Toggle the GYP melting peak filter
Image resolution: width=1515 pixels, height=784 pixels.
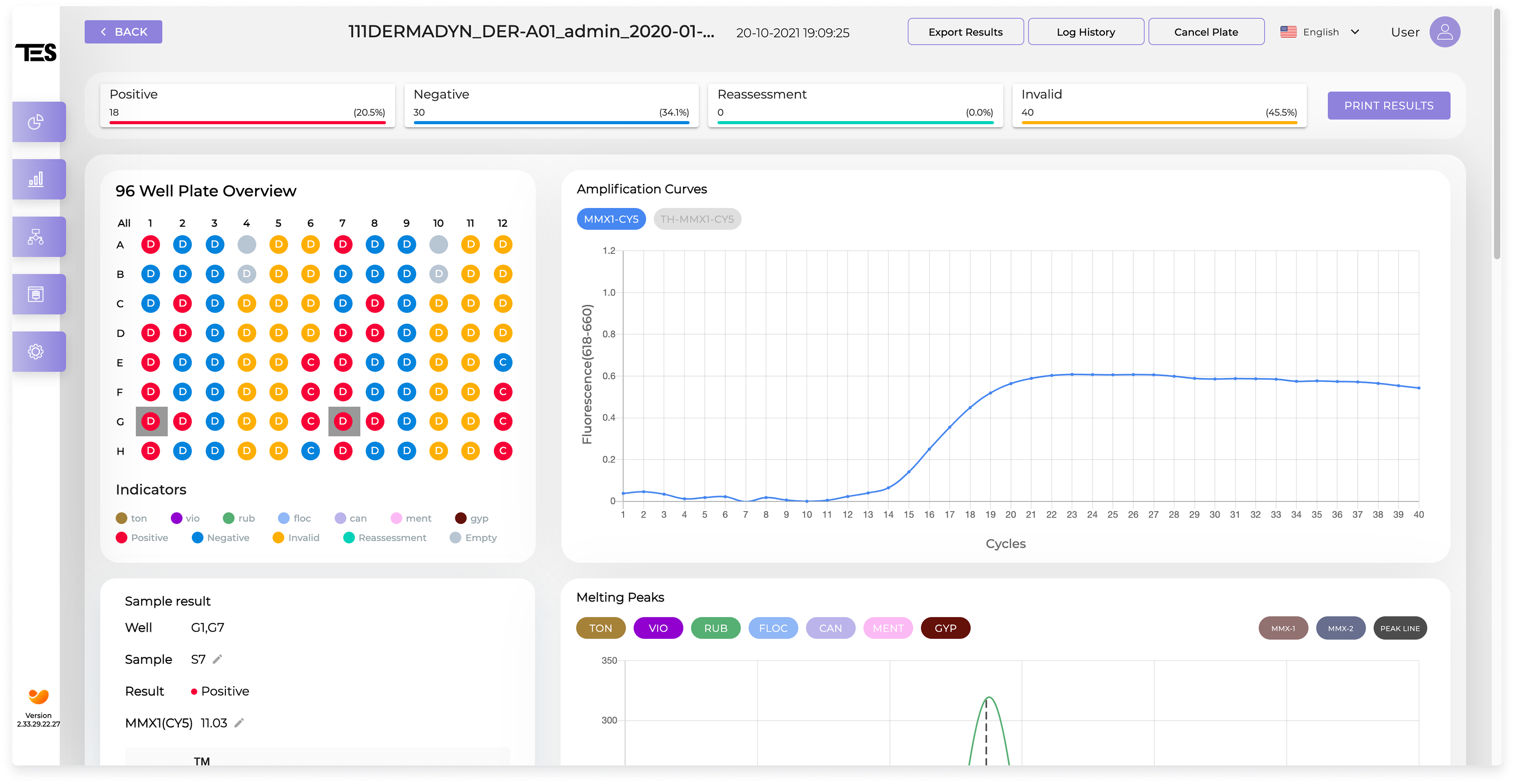pos(945,628)
